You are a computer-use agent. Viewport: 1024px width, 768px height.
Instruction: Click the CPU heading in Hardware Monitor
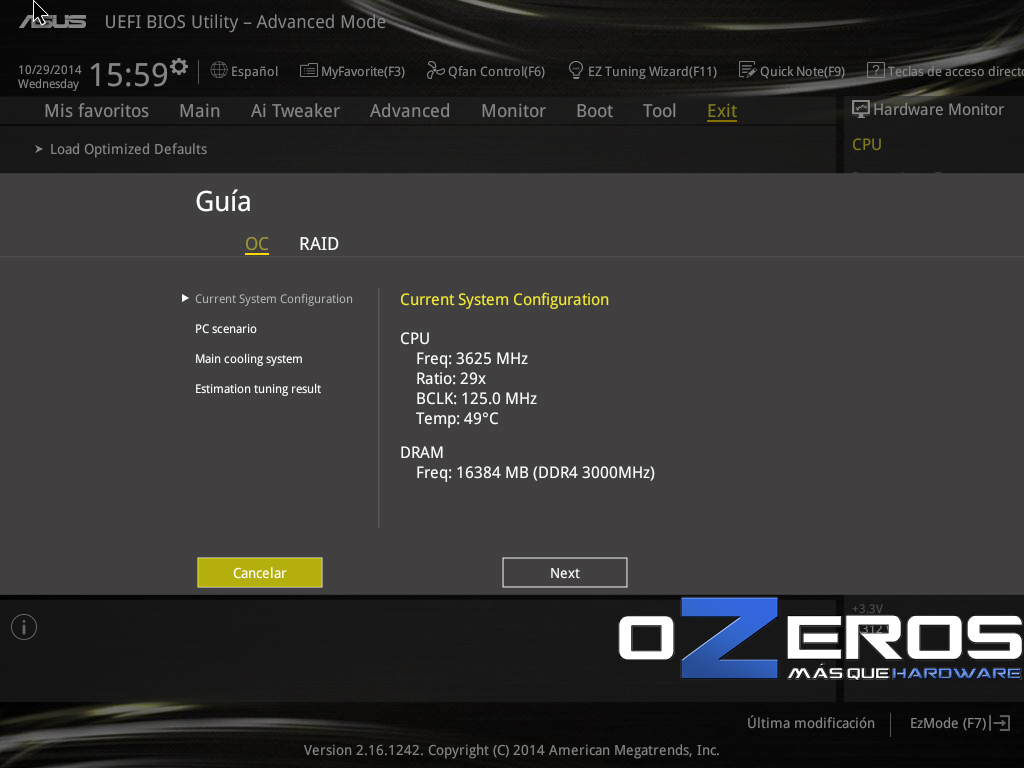867,144
